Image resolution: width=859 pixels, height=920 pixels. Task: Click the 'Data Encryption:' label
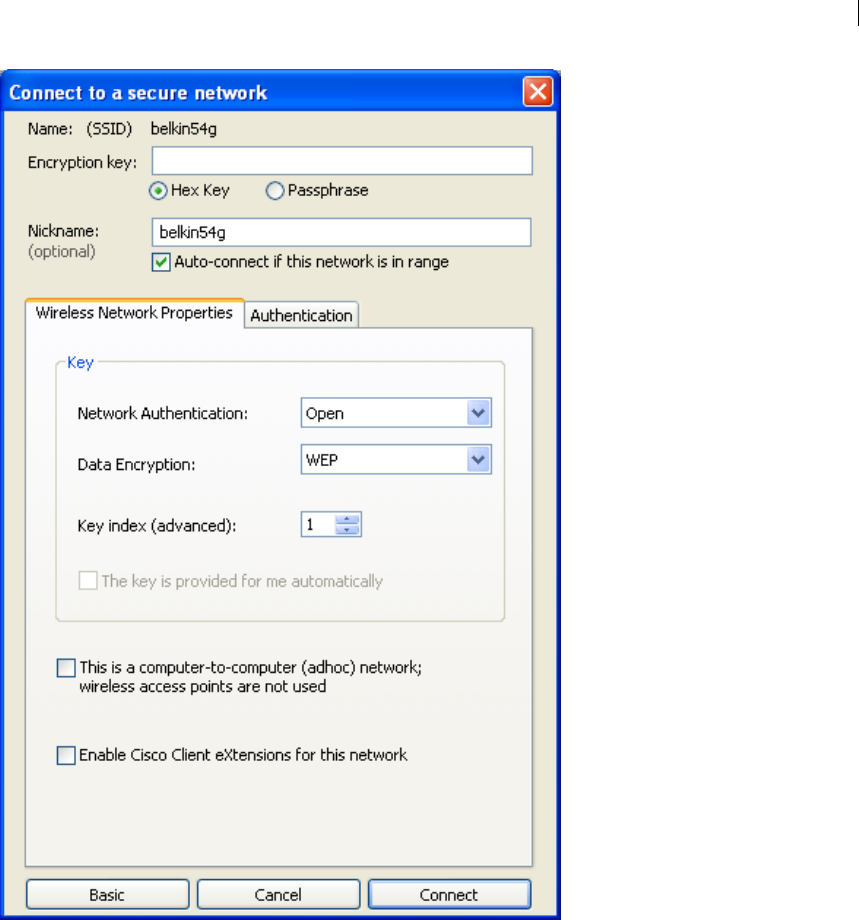pos(136,465)
